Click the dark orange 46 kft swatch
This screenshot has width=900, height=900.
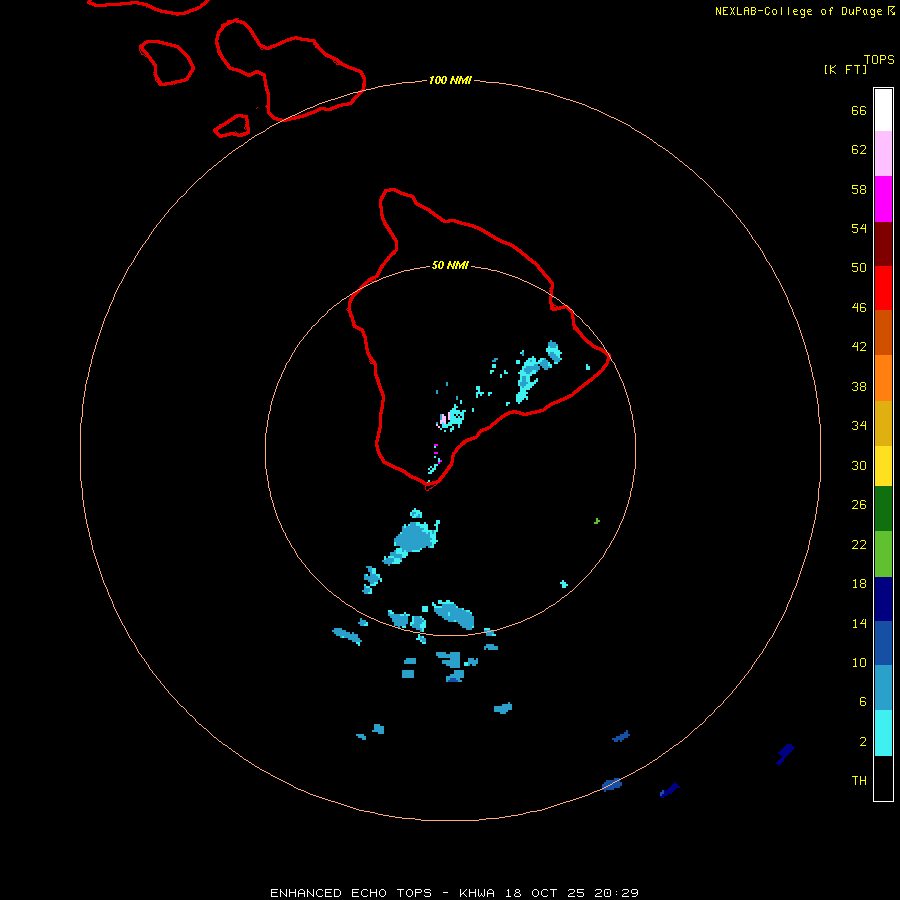(883, 333)
